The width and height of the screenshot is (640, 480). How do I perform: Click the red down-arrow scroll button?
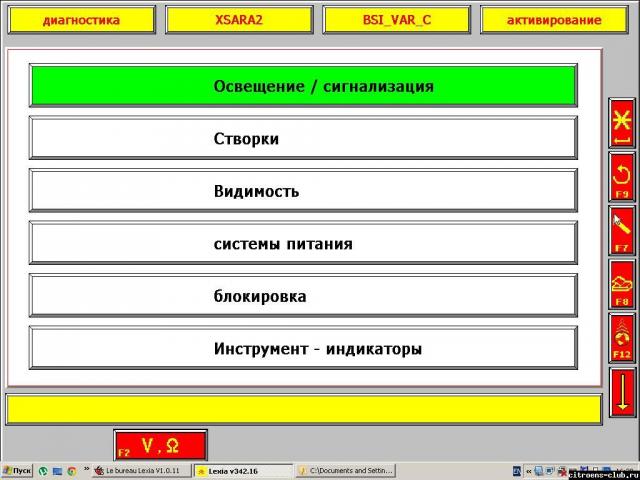(622, 392)
